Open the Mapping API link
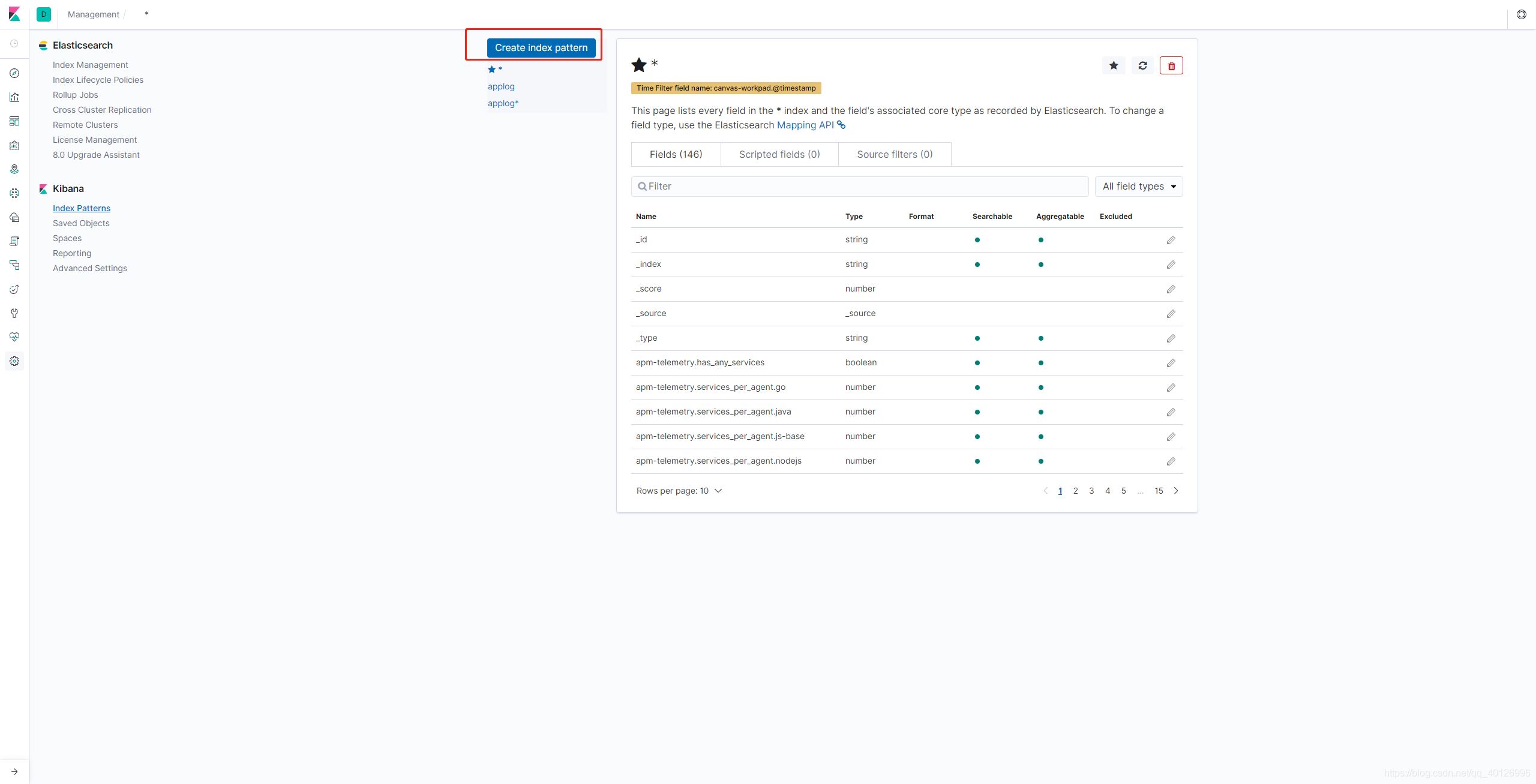 (x=805, y=125)
